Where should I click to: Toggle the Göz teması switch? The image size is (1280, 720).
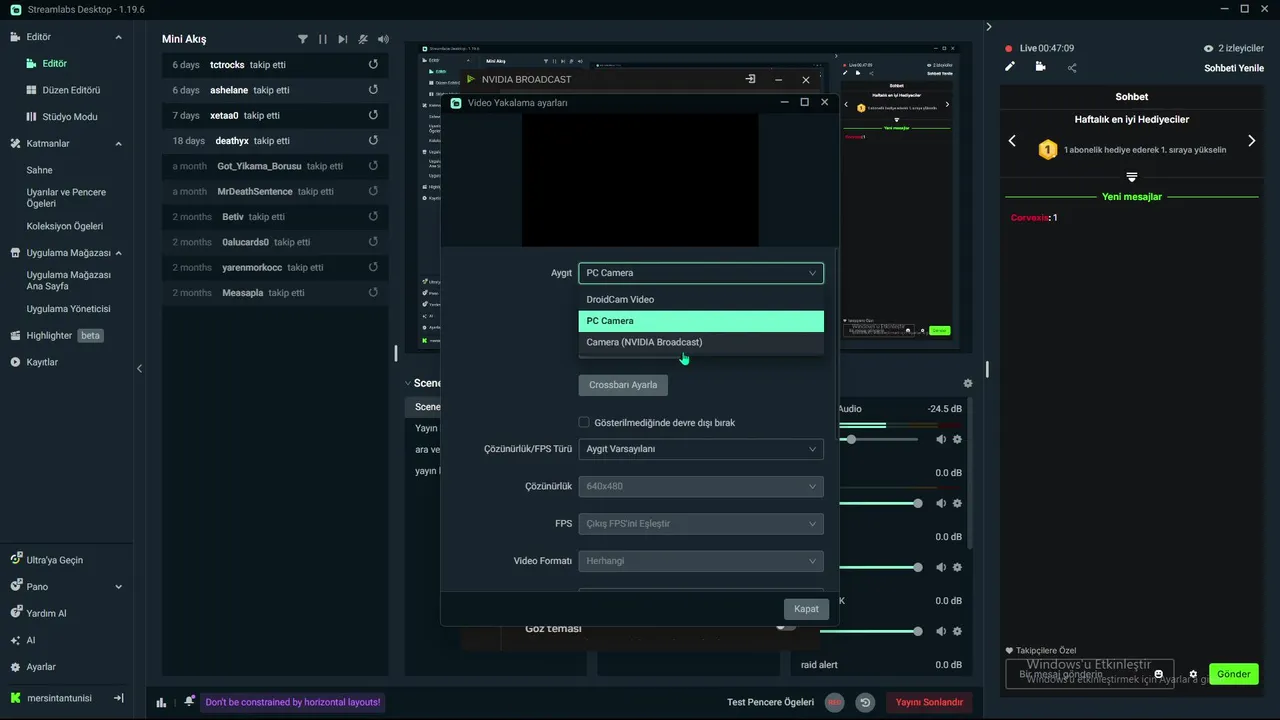pyautogui.click(x=787, y=627)
